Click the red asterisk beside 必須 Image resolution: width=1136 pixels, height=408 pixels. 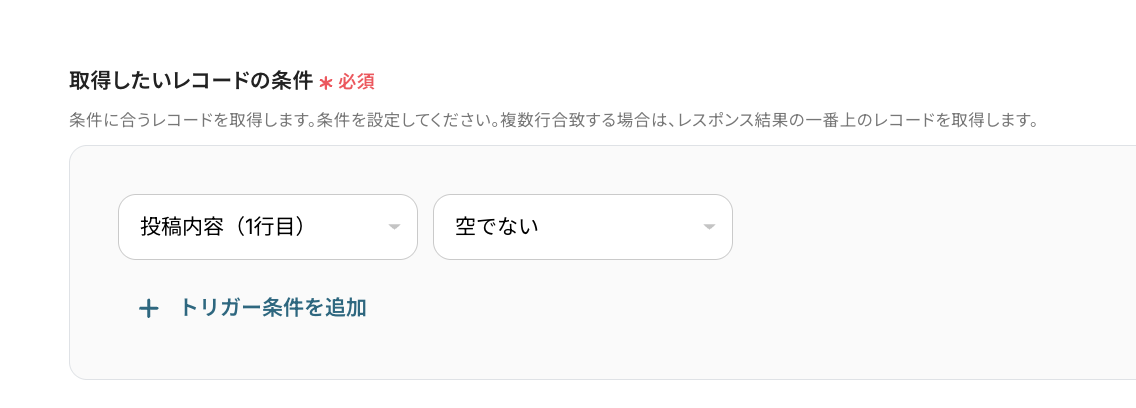coord(325,82)
